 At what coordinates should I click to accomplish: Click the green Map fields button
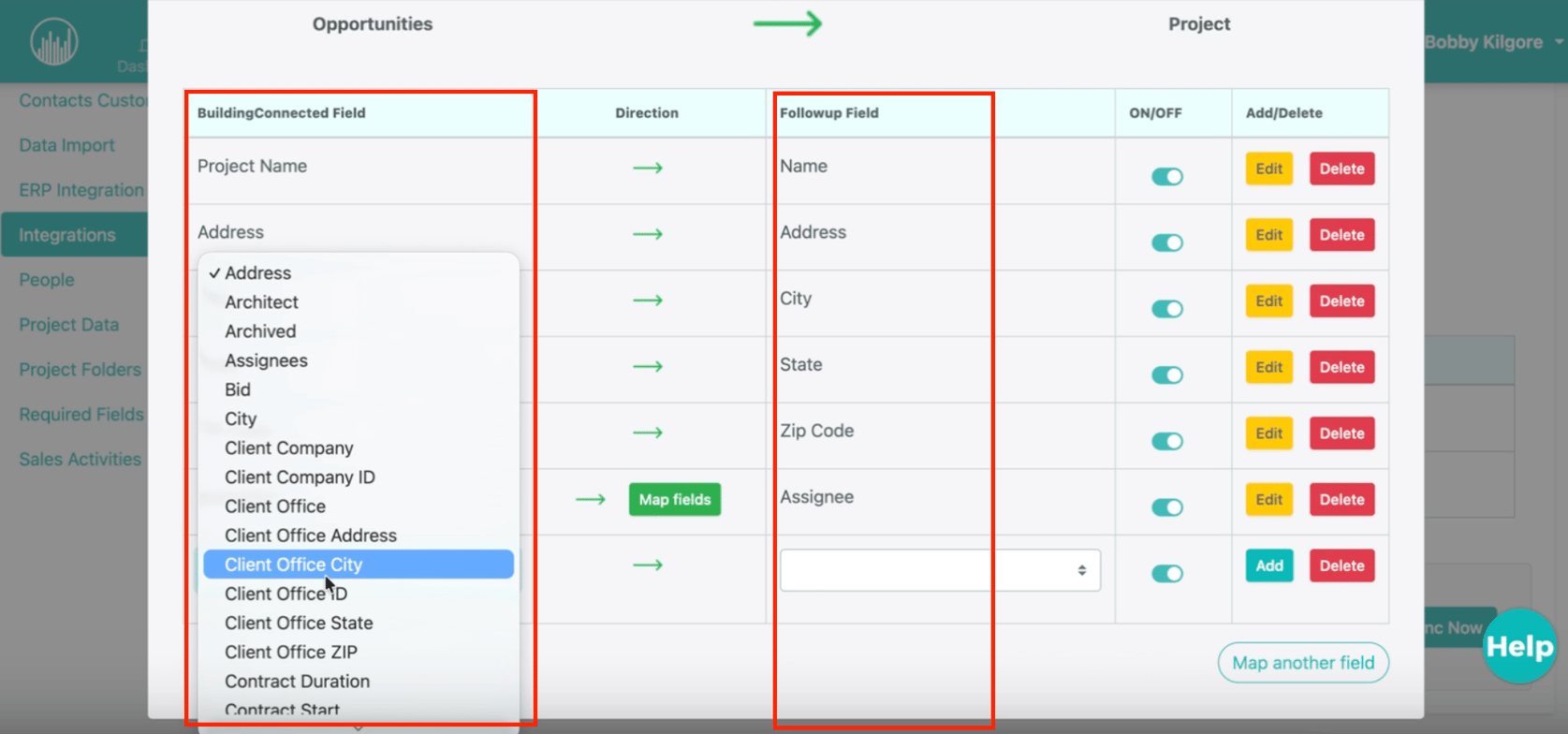(675, 500)
